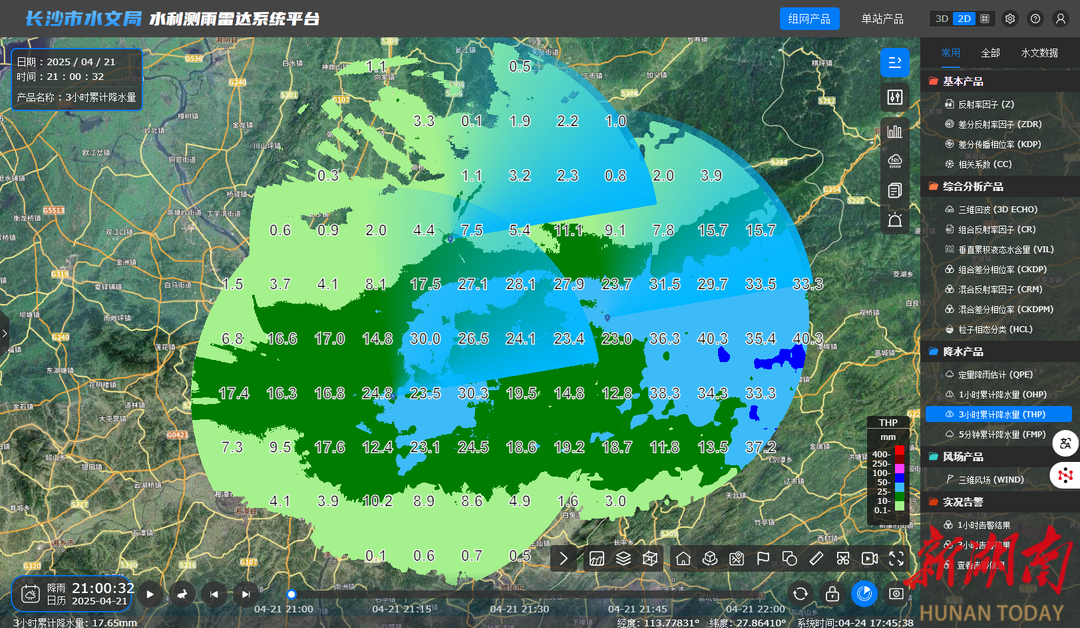Expand the map toolbar with chevron arrow

pyautogui.click(x=564, y=558)
